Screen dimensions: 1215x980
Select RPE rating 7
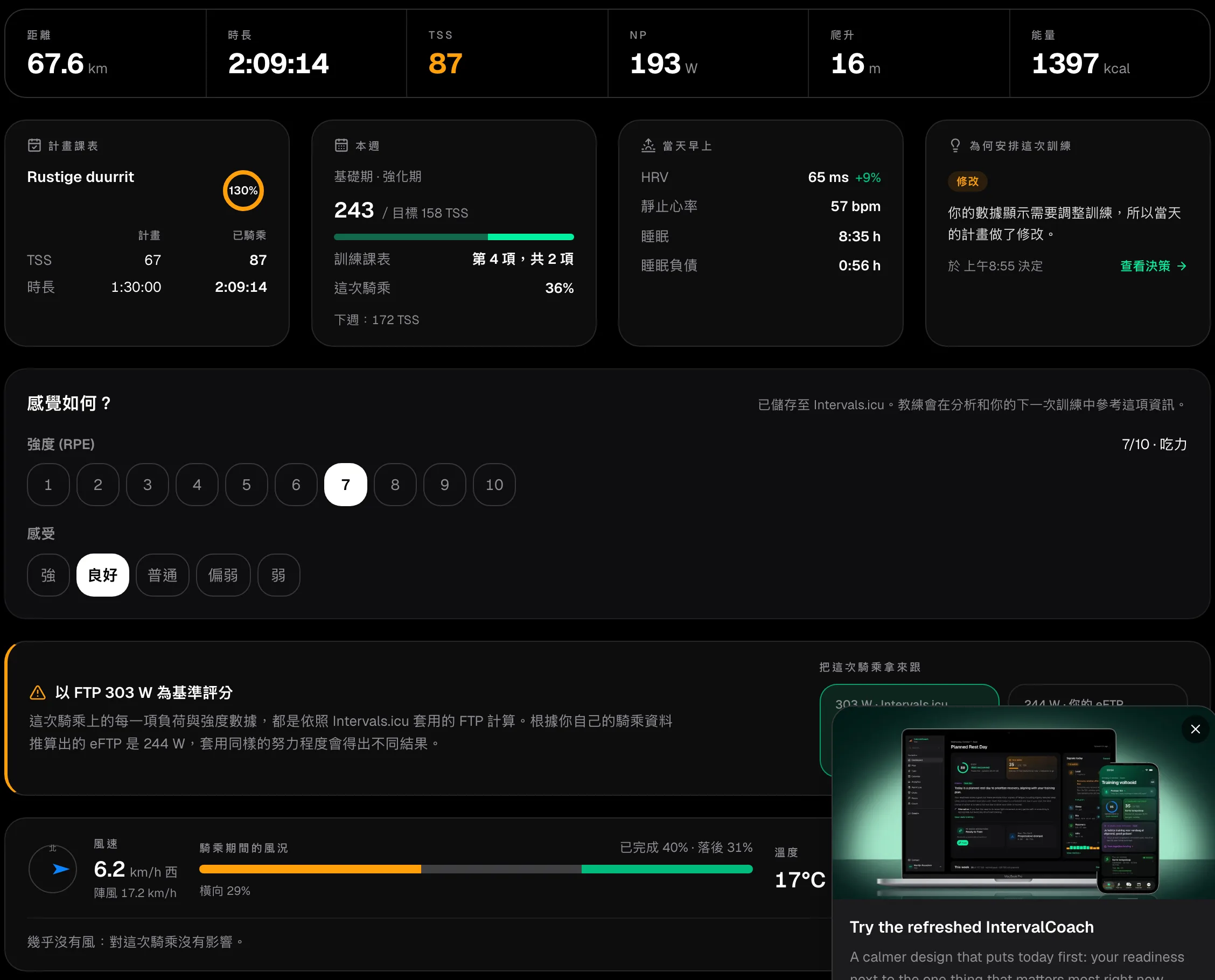point(346,485)
